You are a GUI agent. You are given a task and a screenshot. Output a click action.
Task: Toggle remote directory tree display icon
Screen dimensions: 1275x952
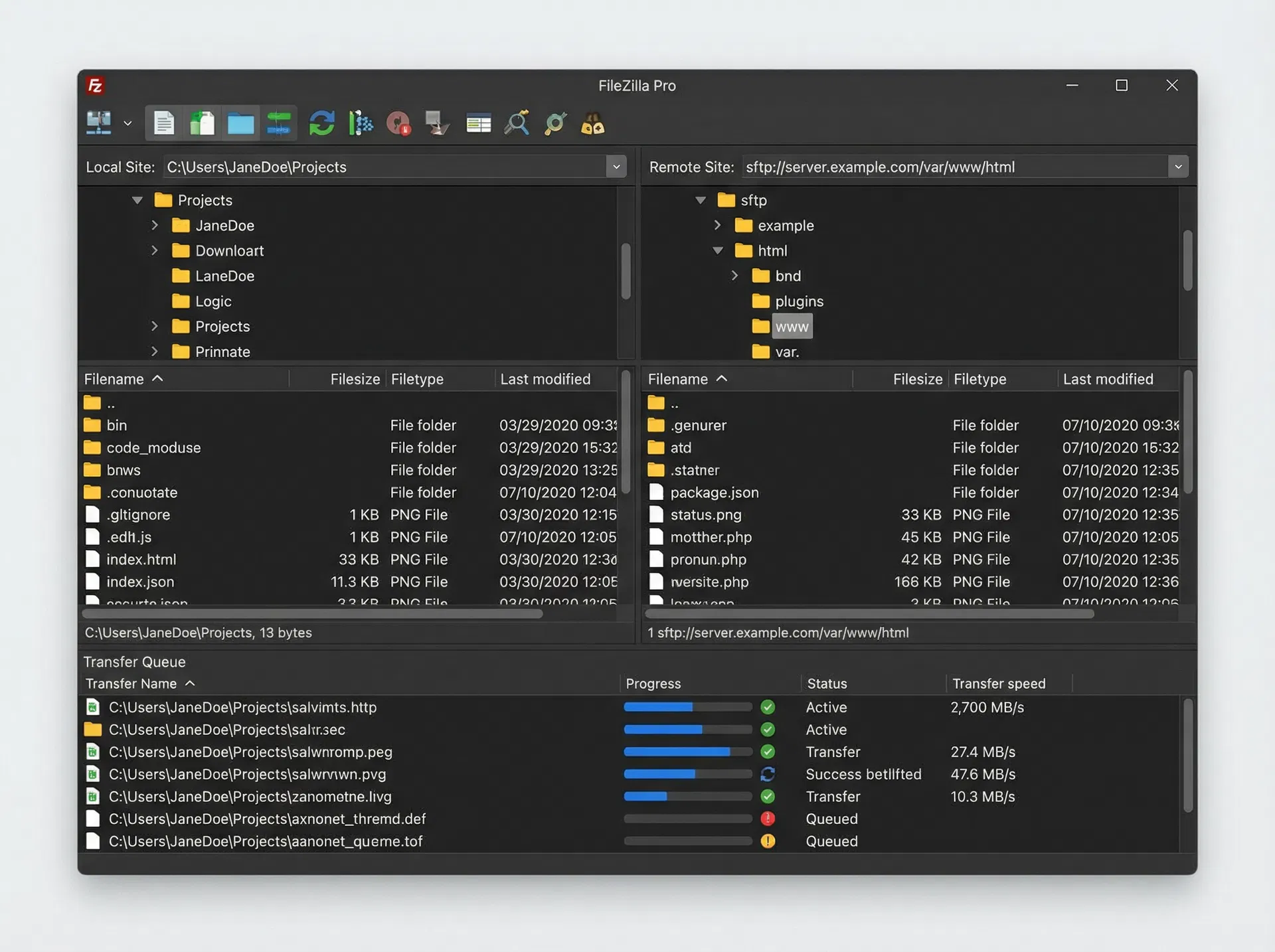(x=240, y=123)
